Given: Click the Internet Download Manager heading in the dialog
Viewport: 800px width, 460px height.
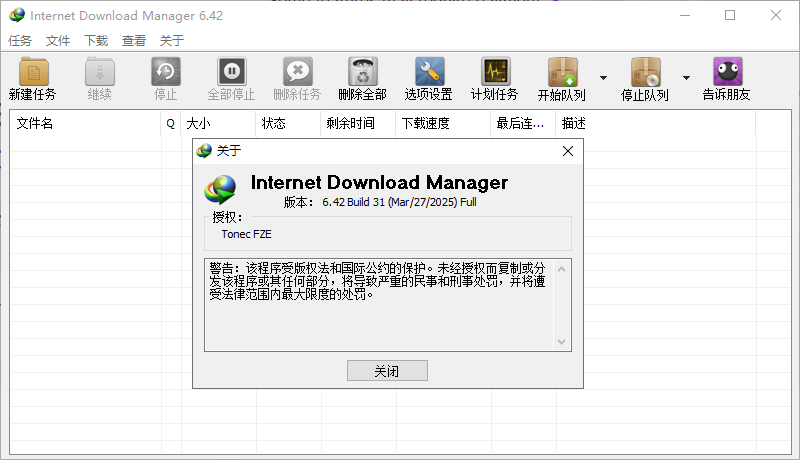Looking at the screenshot, I should (x=379, y=183).
